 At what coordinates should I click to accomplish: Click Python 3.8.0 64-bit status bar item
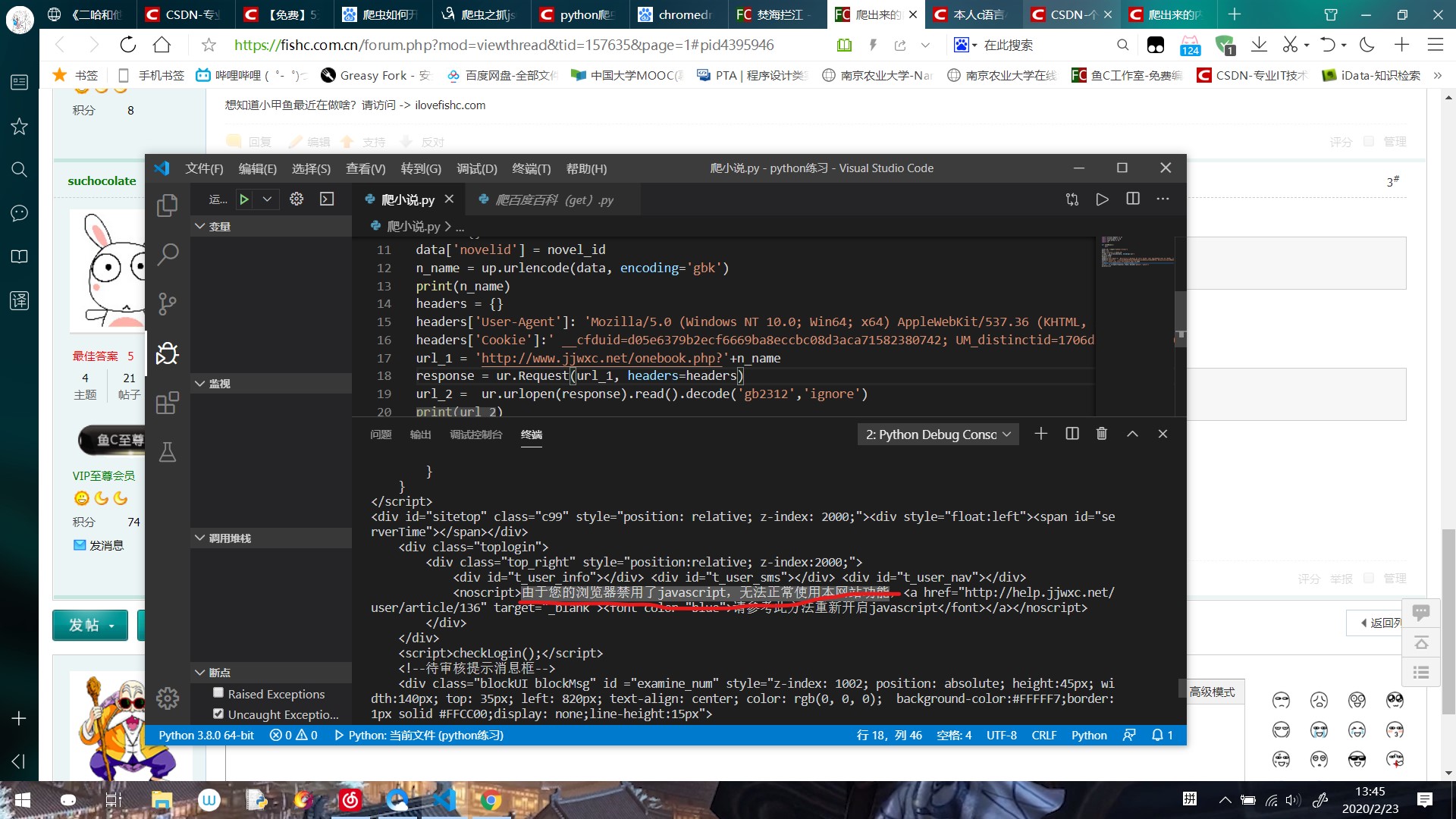(x=206, y=735)
